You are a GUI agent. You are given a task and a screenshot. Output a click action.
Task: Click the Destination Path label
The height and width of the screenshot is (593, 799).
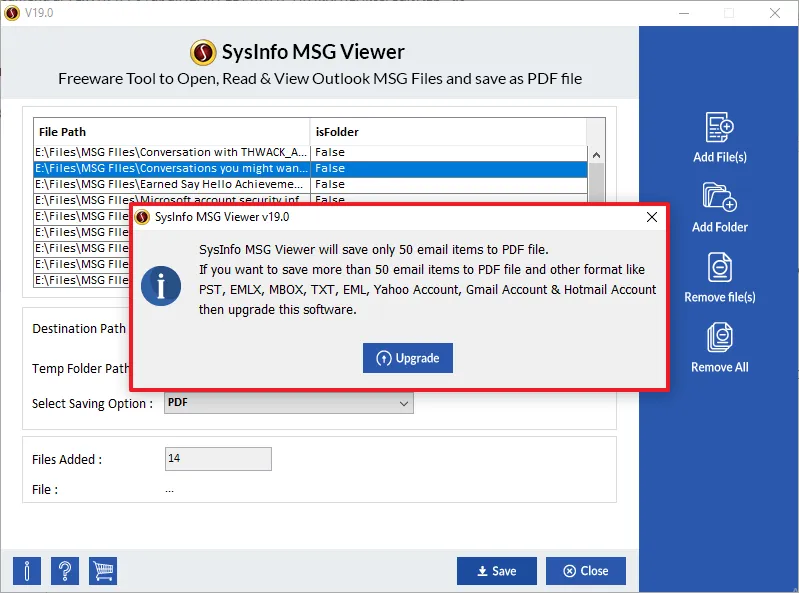[79, 329]
